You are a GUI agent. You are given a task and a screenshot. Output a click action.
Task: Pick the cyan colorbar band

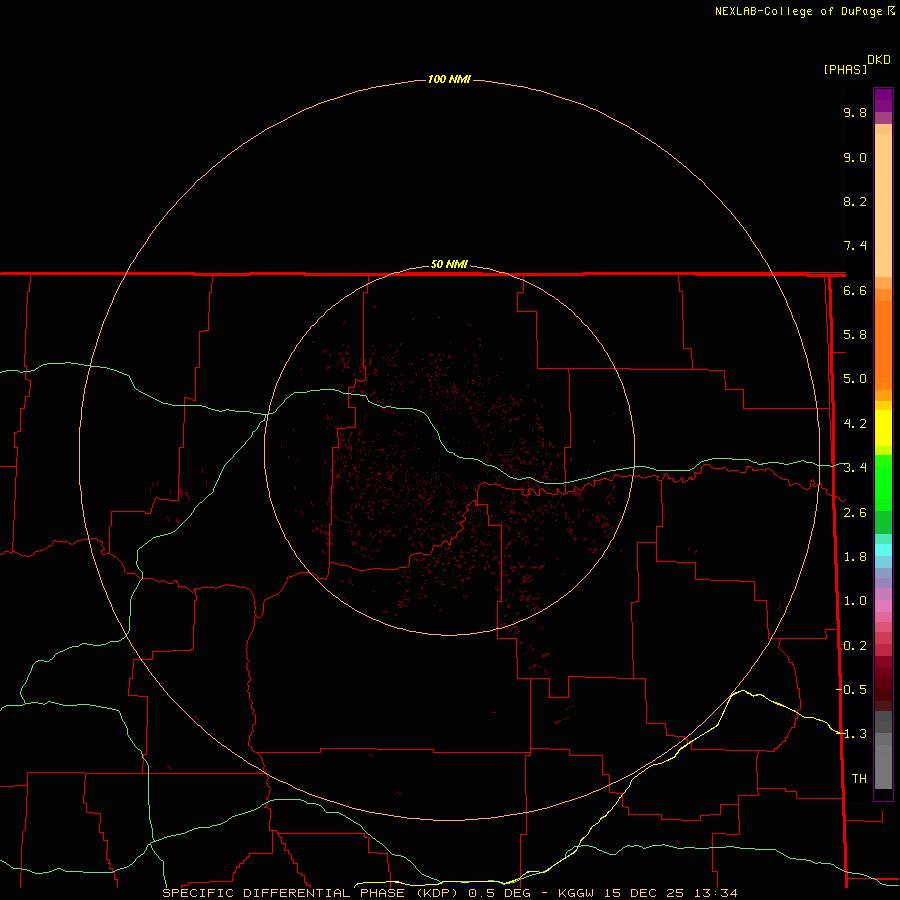(x=883, y=550)
